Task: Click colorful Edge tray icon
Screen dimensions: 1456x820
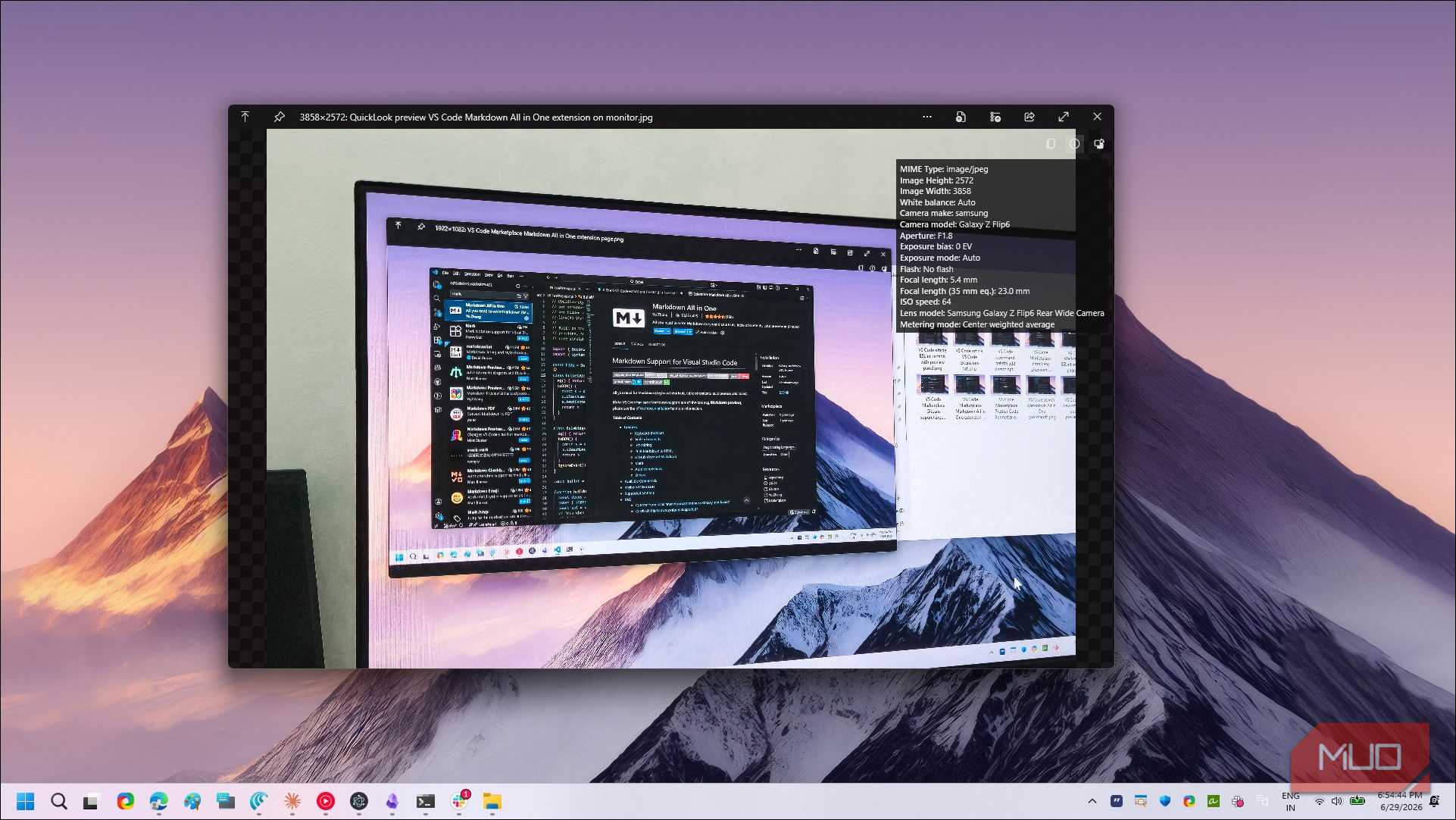Action: point(1189,801)
